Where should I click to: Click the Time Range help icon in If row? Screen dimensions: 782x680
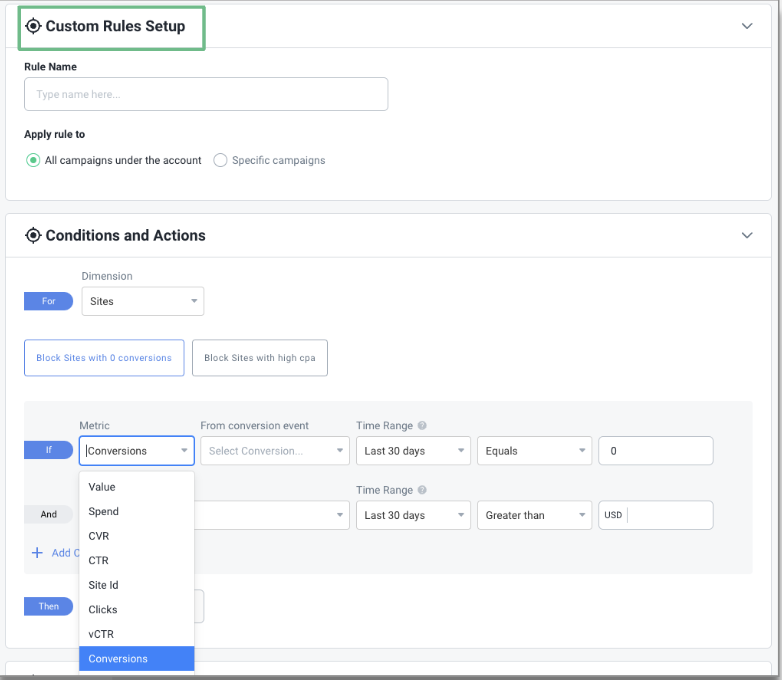point(422,427)
